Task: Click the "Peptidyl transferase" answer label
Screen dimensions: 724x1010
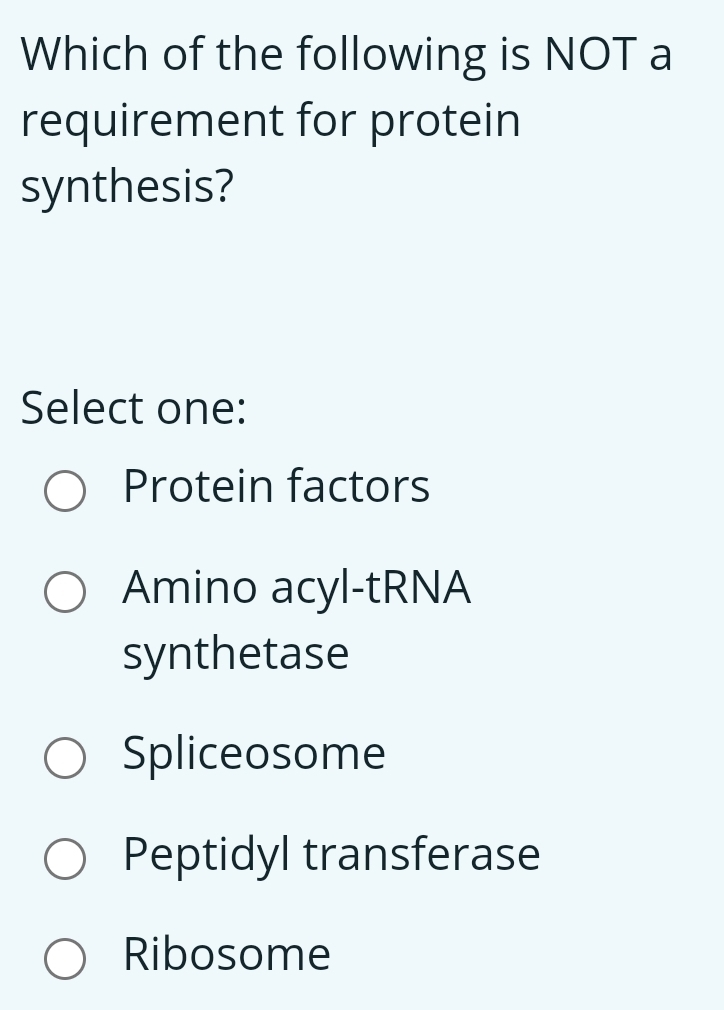Action: click(x=331, y=855)
